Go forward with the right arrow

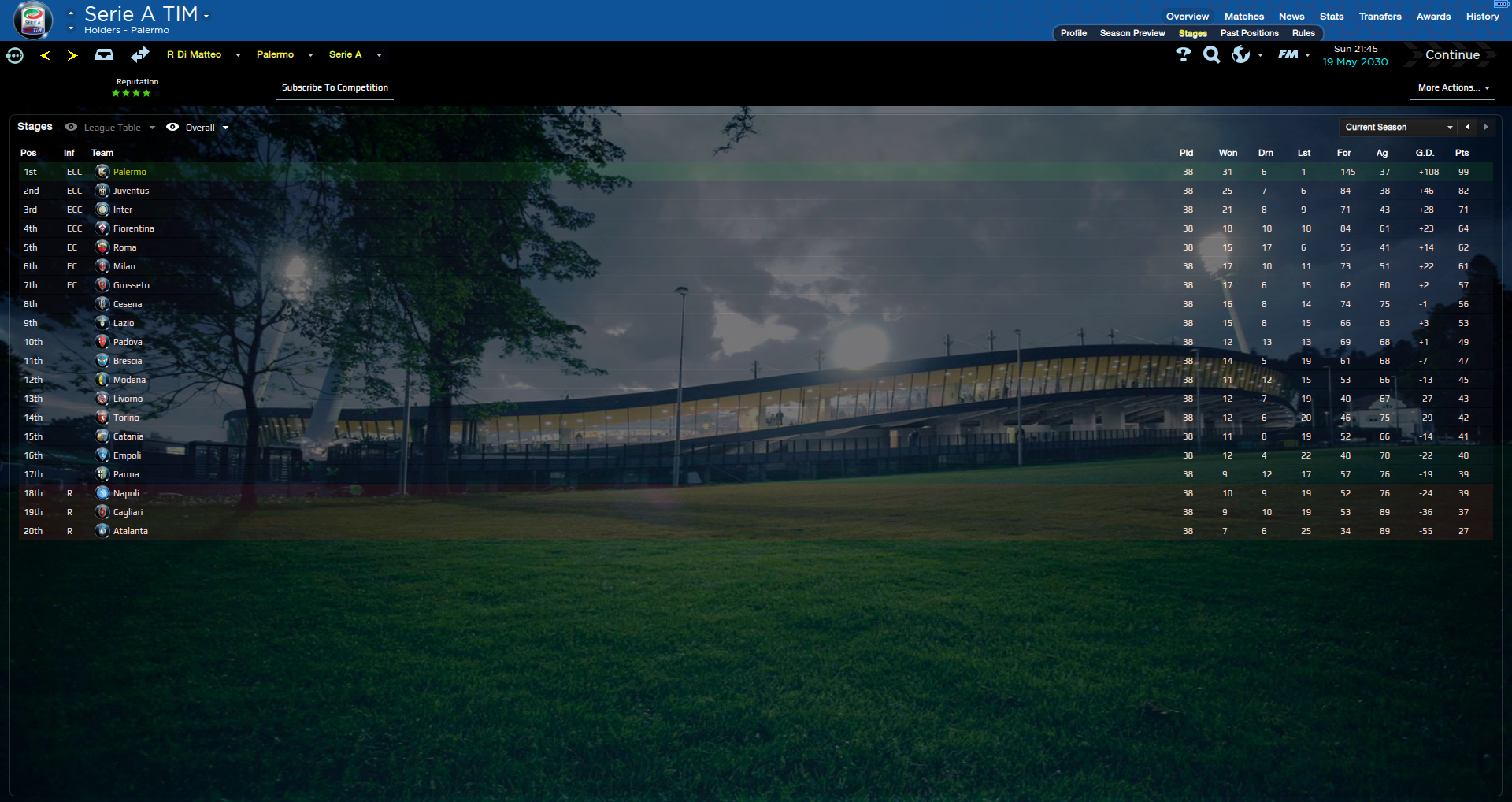point(72,55)
